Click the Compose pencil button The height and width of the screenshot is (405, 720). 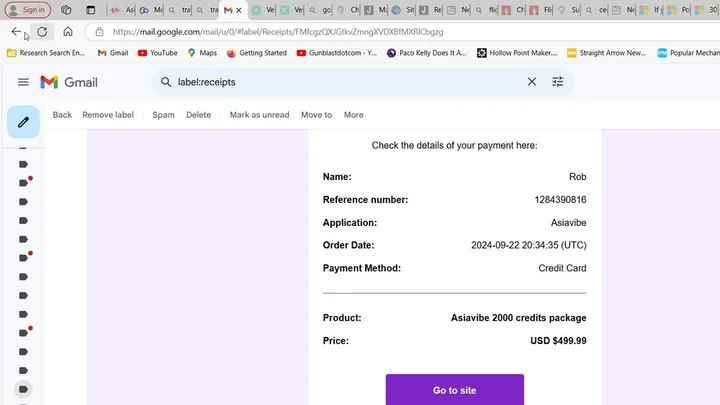pyautogui.click(x=23, y=122)
